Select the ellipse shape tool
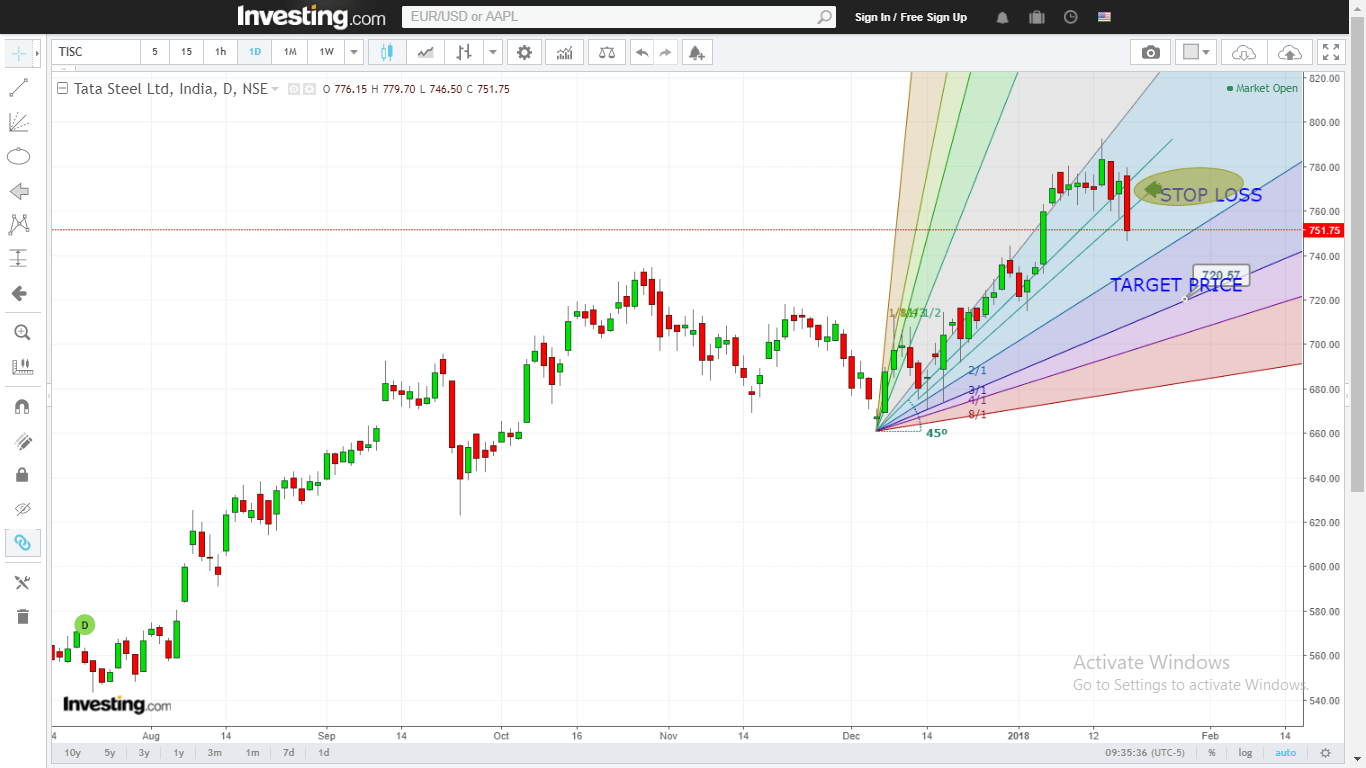This screenshot has height=768, width=1366. coord(18,157)
